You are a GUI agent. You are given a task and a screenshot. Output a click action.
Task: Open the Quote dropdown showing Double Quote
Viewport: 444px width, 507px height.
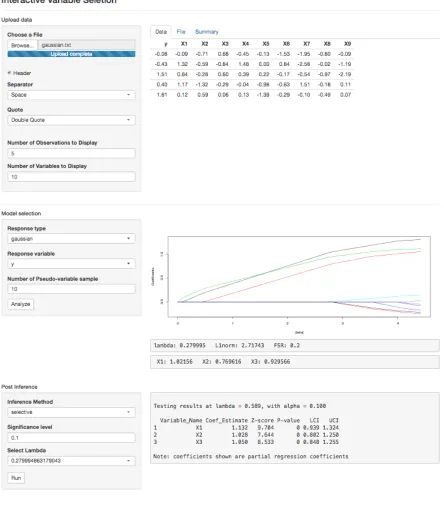pos(71,120)
